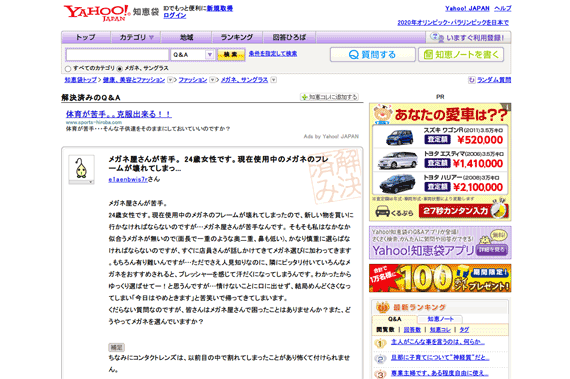570x379 pixels.
Task: Open the 回答ひろば navigation tab
Action: point(289,37)
